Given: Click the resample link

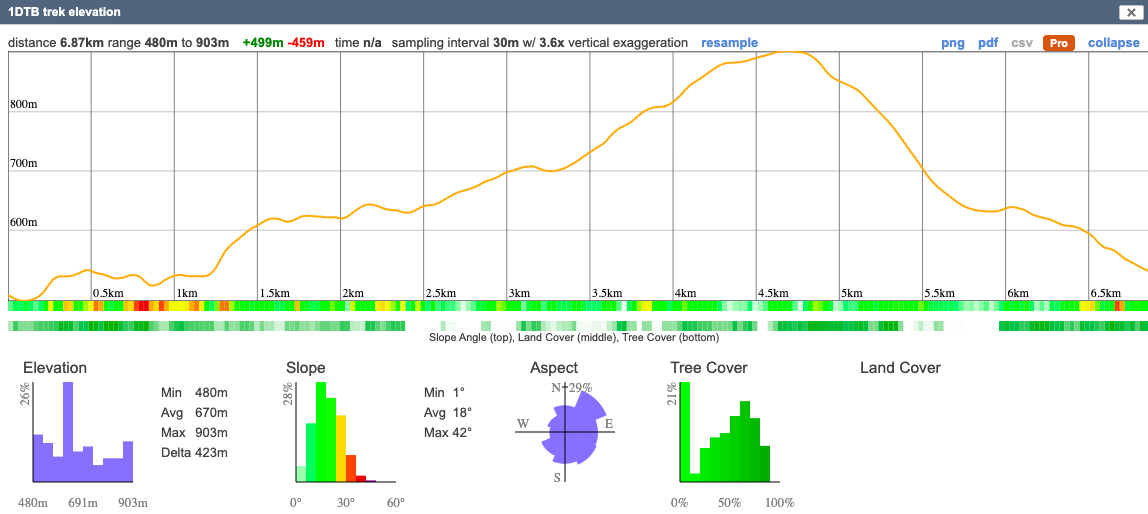Looking at the screenshot, I should (x=729, y=43).
